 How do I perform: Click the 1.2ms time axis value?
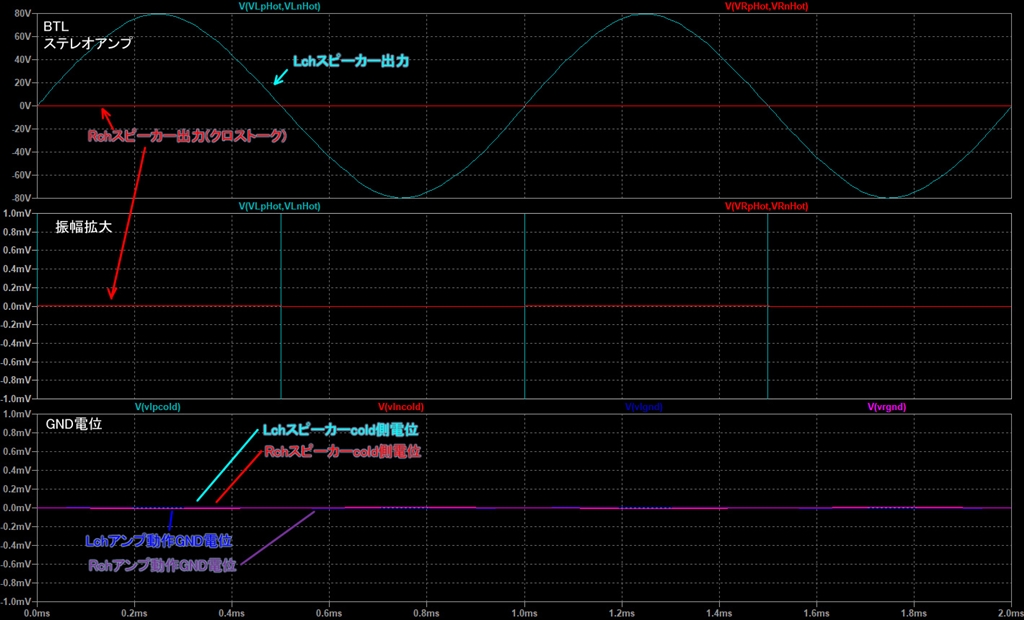(x=621, y=613)
